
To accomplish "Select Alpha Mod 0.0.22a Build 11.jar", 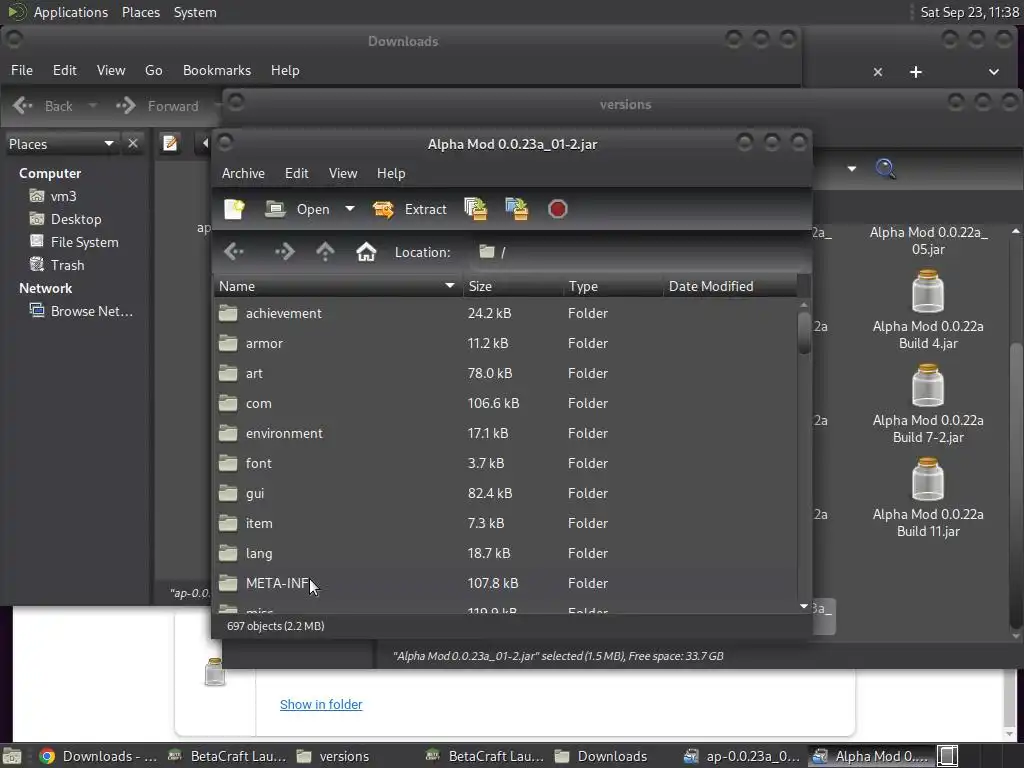I will pos(928,498).
